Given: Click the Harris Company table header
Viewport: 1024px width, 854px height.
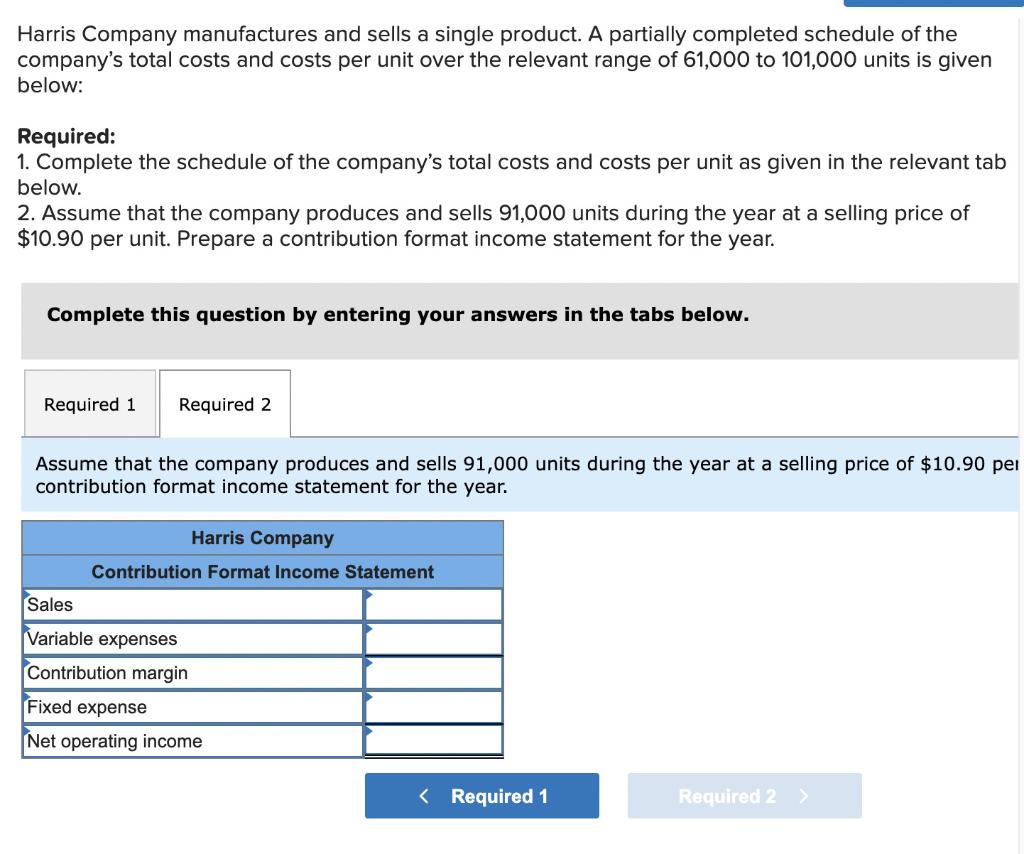Looking at the screenshot, I should [262, 538].
